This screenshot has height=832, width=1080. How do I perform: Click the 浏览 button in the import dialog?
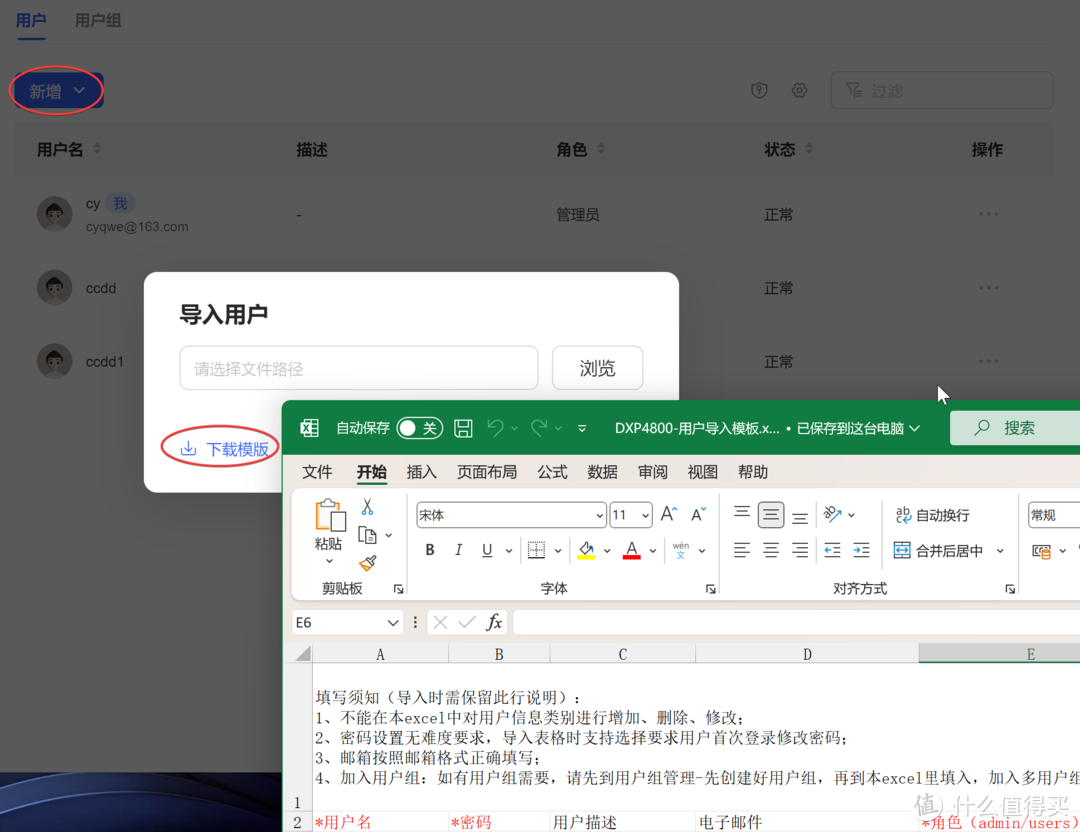click(597, 367)
